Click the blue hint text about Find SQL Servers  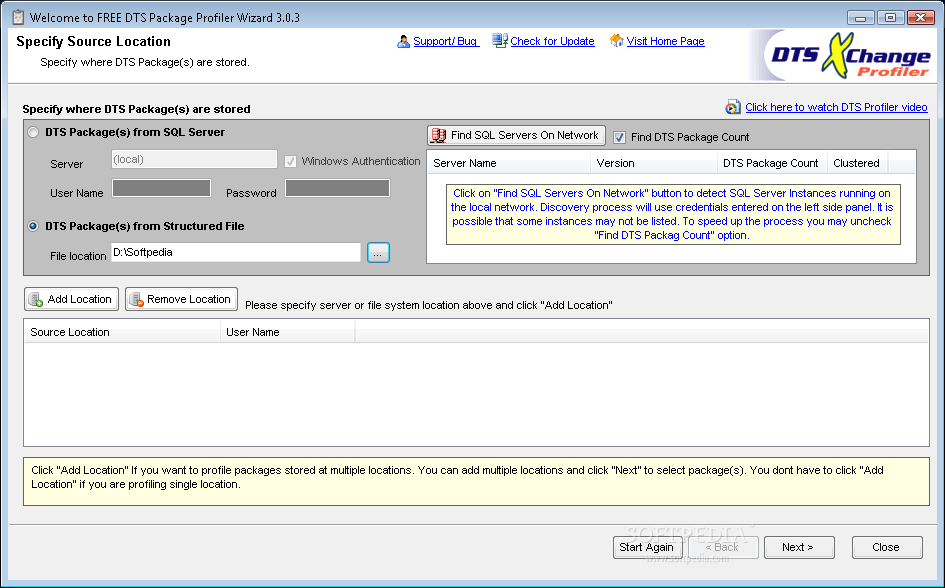tap(673, 214)
